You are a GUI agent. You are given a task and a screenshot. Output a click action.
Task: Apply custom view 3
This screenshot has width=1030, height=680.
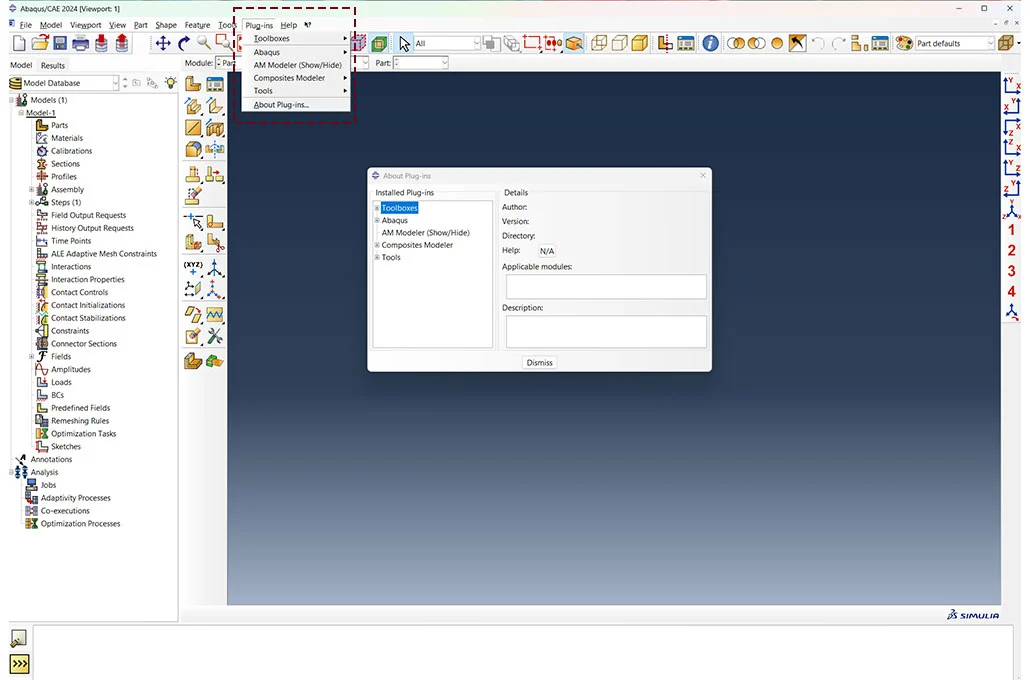1012,271
